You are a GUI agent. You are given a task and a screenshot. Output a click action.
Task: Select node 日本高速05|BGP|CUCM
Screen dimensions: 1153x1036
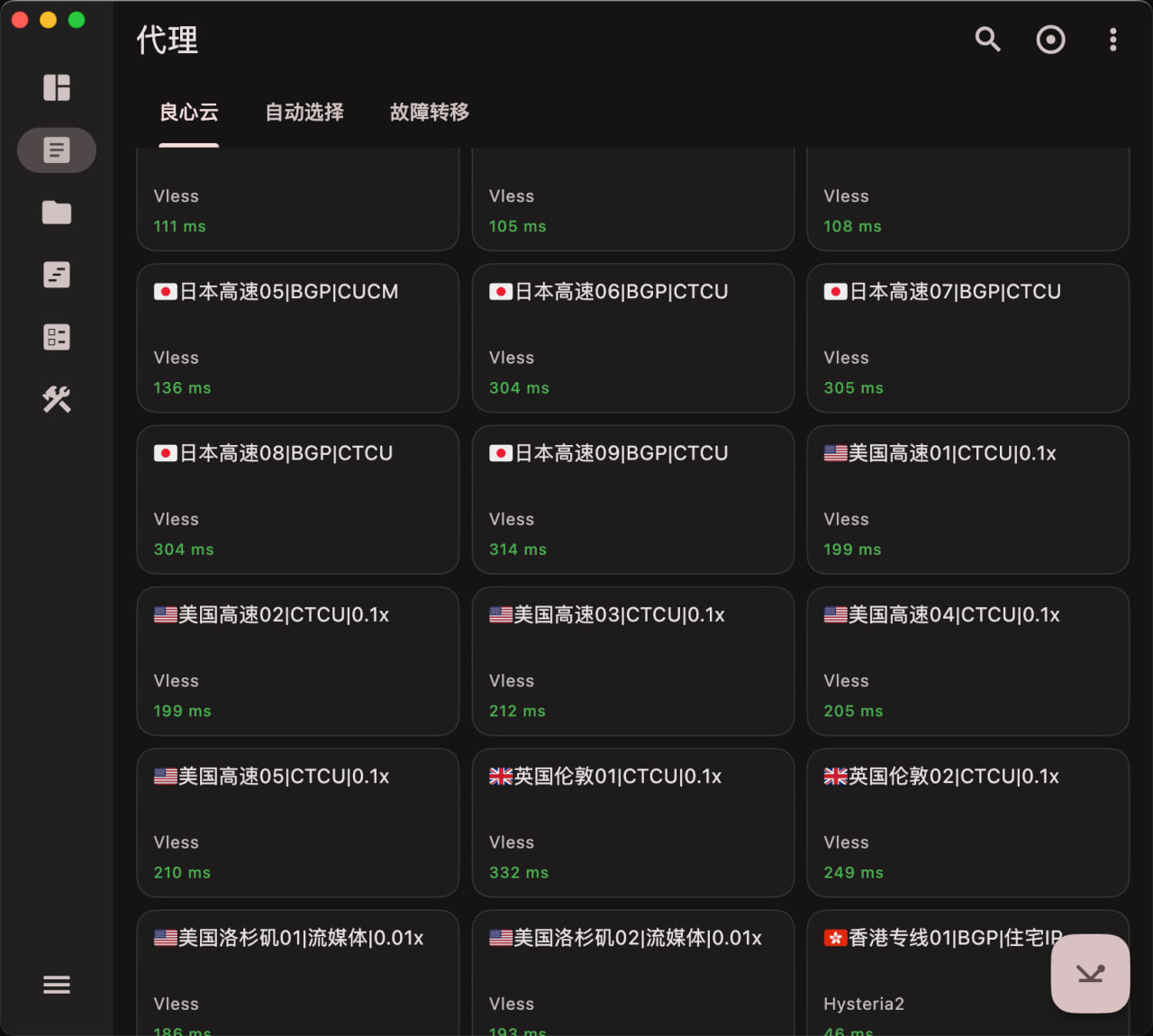pos(298,338)
